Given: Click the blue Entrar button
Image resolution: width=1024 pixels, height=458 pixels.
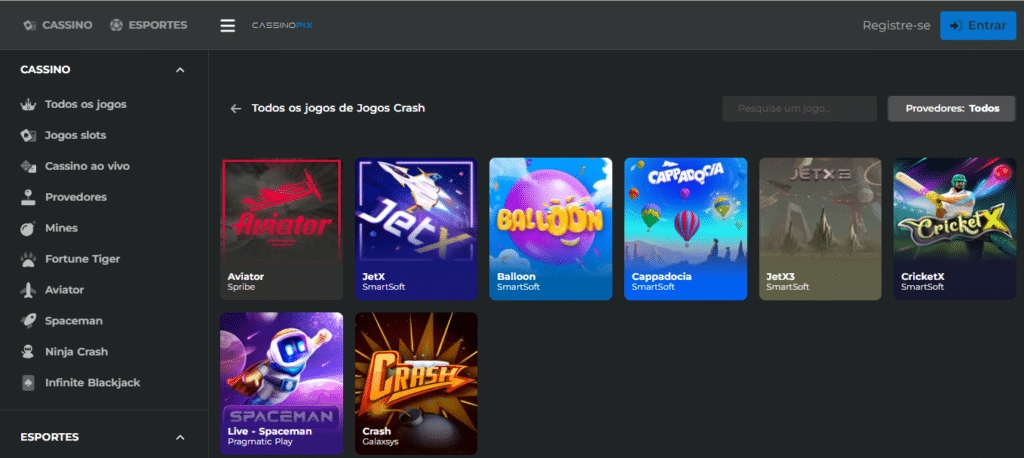Looking at the screenshot, I should click(x=978, y=25).
